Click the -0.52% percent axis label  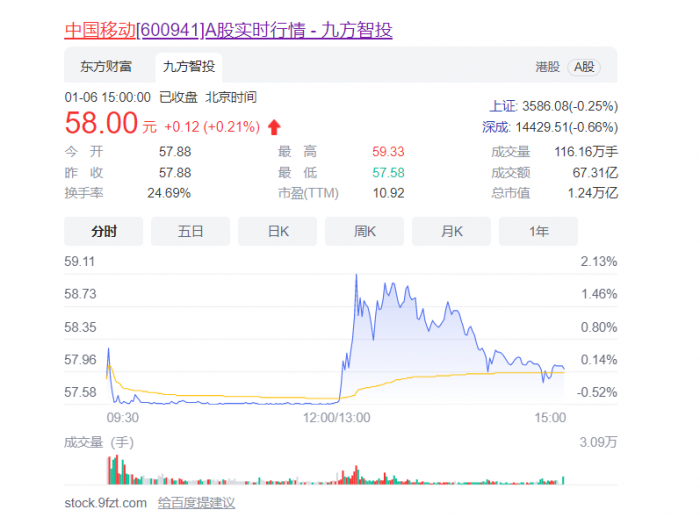coord(597,392)
